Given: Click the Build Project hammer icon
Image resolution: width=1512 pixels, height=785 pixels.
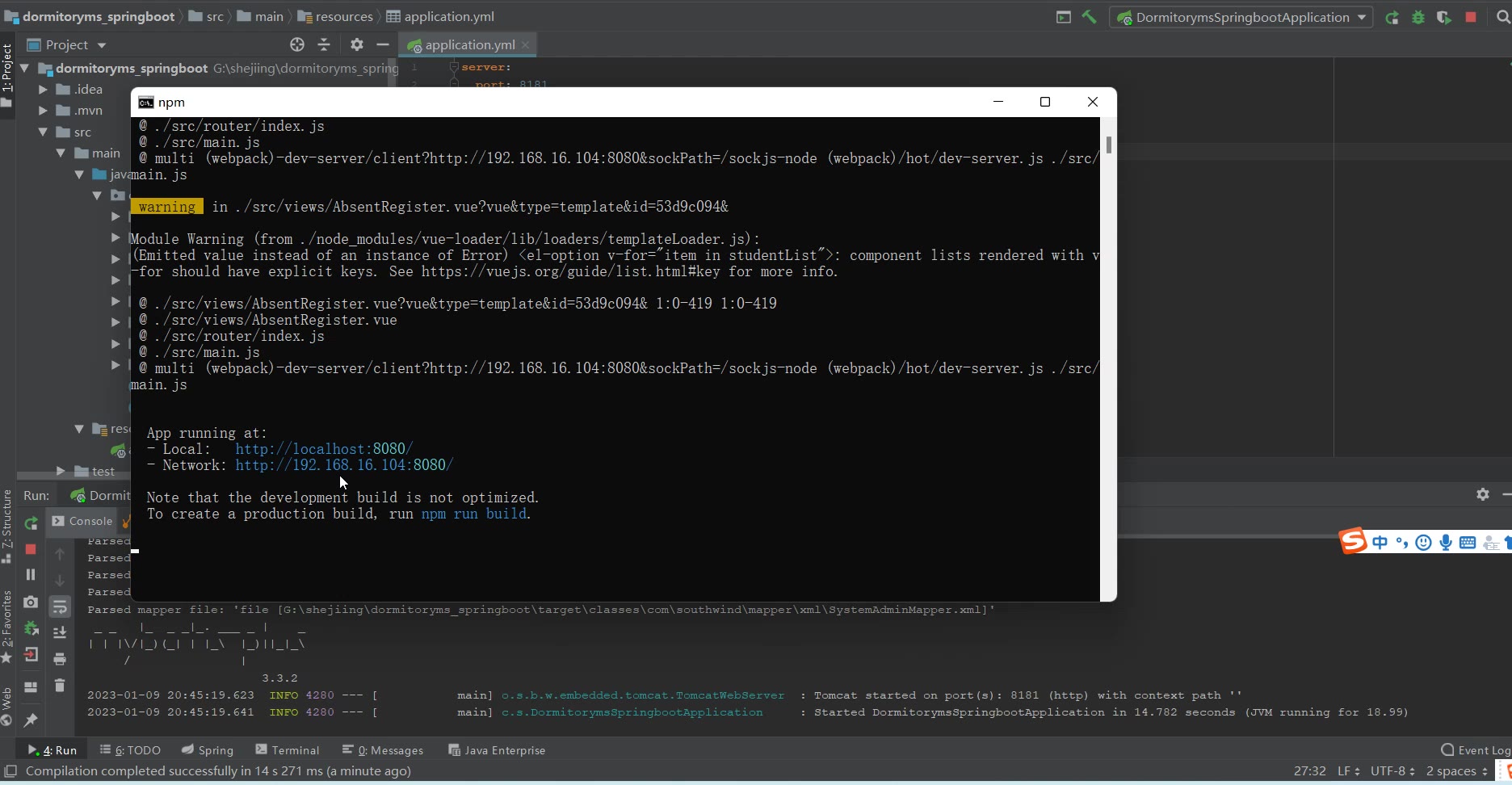Looking at the screenshot, I should [1089, 17].
